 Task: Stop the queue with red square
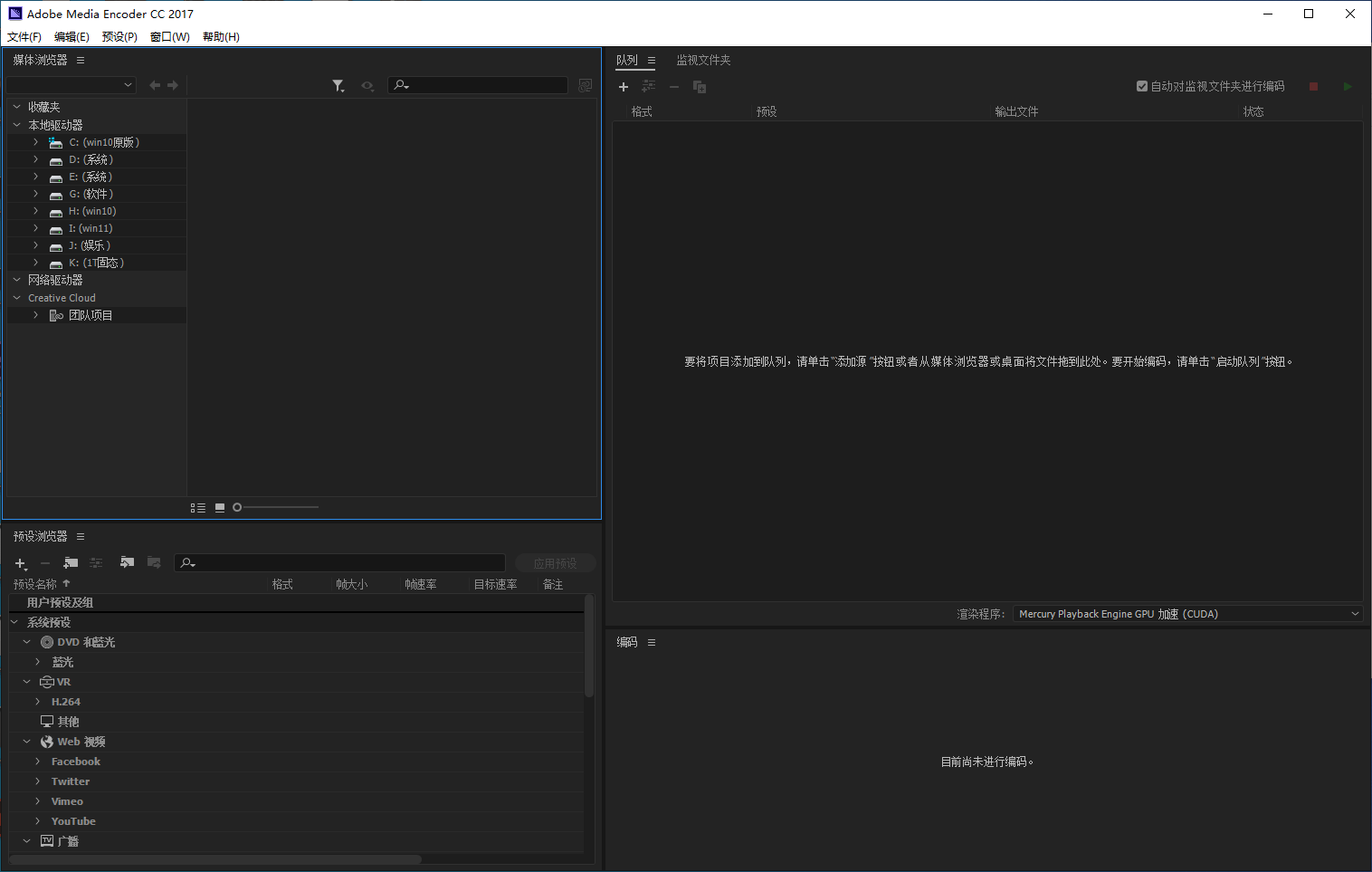[x=1313, y=86]
